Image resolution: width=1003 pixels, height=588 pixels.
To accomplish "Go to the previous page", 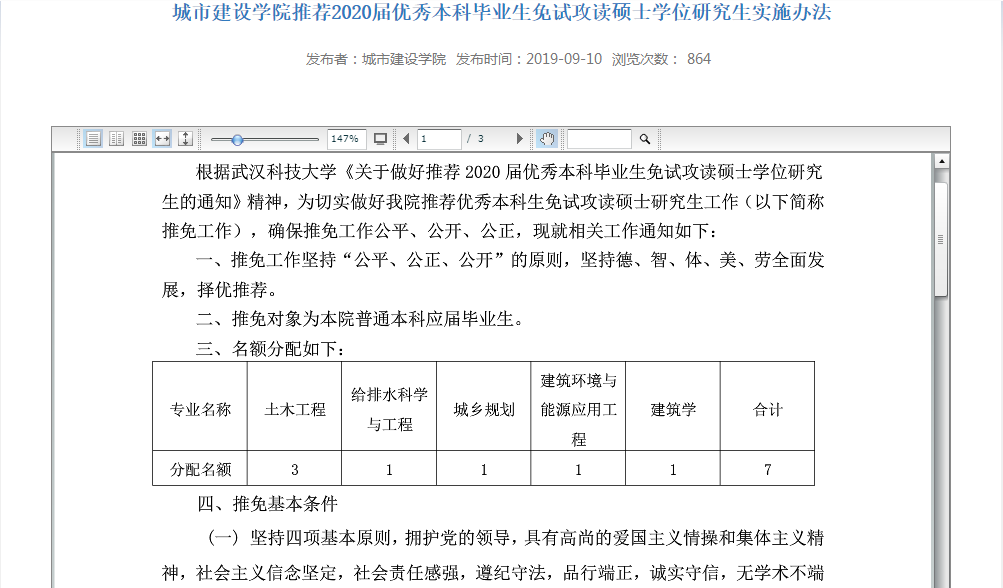I will click(x=406, y=139).
